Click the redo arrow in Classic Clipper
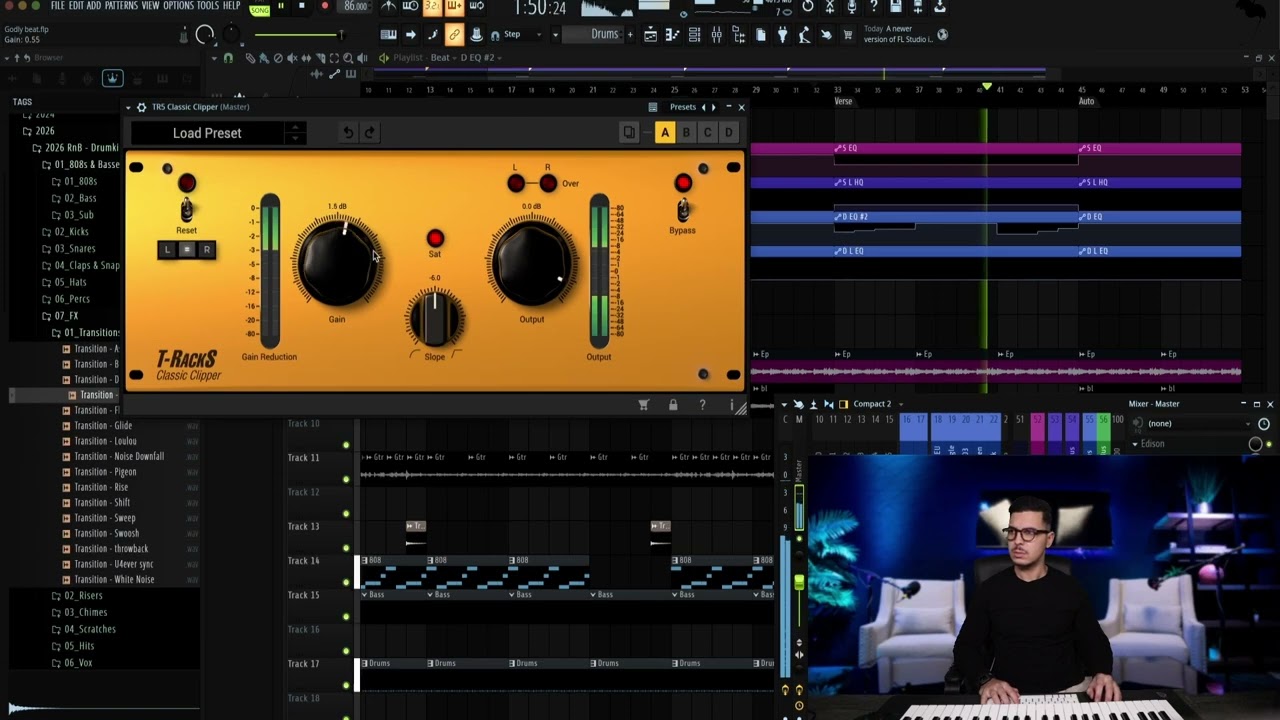The image size is (1280, 720). pos(369,133)
